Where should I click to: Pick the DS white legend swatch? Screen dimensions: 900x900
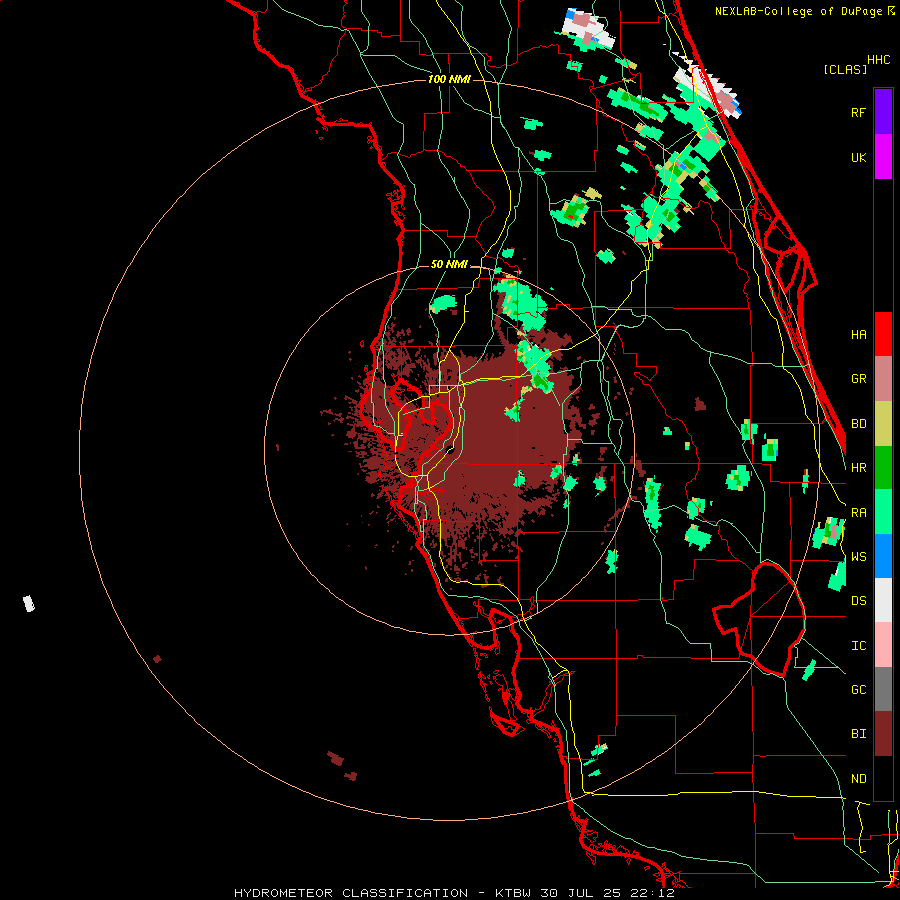tap(883, 600)
